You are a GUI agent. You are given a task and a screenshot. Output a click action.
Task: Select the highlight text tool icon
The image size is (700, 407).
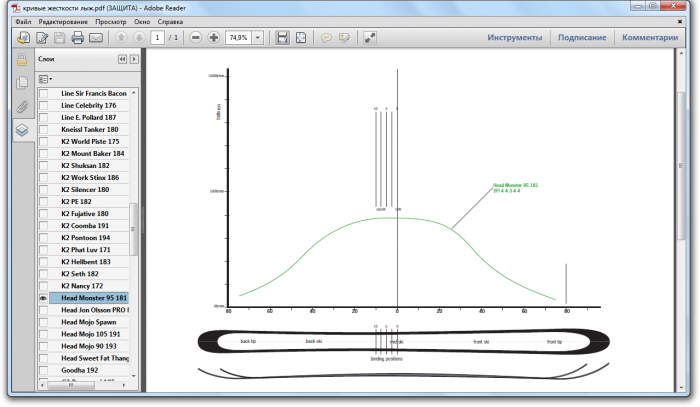tap(344, 38)
